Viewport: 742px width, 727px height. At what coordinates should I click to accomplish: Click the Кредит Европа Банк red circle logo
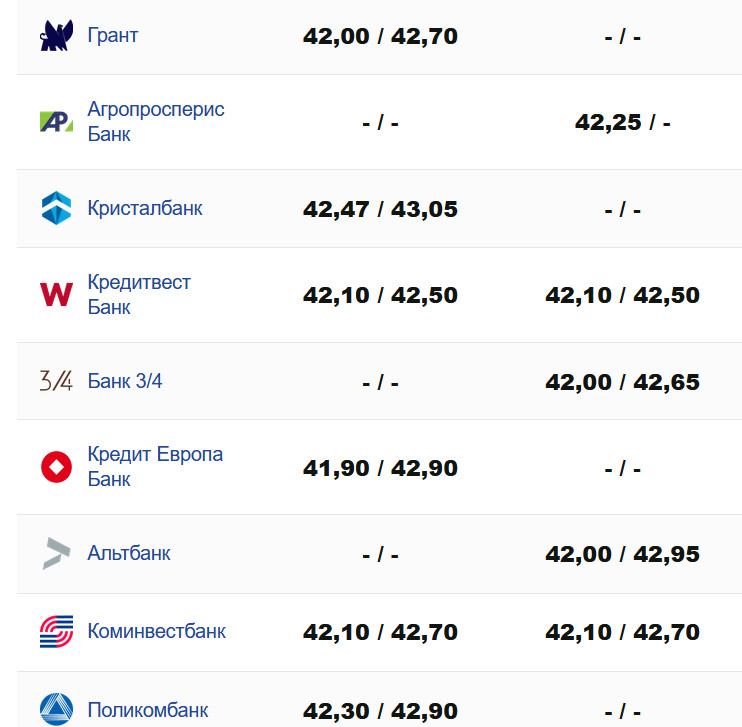56,467
